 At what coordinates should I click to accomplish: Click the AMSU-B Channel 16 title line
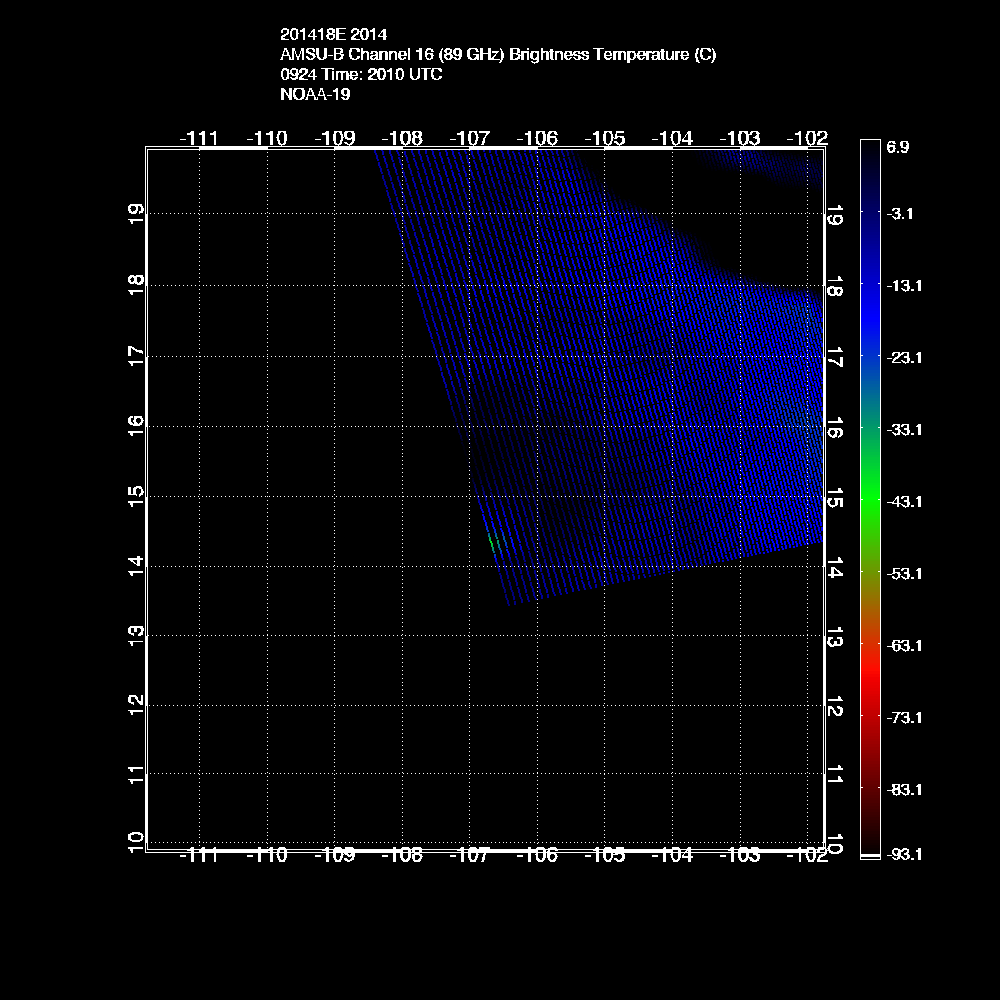pyautogui.click(x=498, y=55)
